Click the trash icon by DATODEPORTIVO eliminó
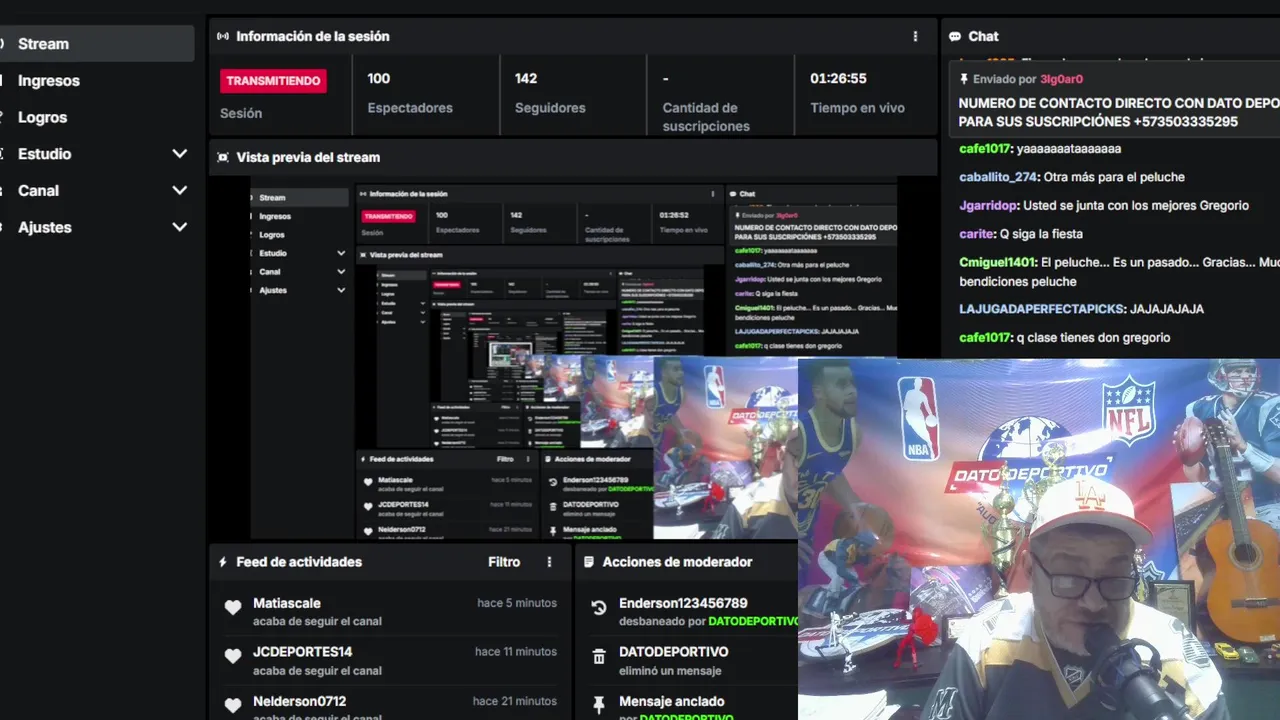The height and width of the screenshot is (720, 1280). [599, 656]
